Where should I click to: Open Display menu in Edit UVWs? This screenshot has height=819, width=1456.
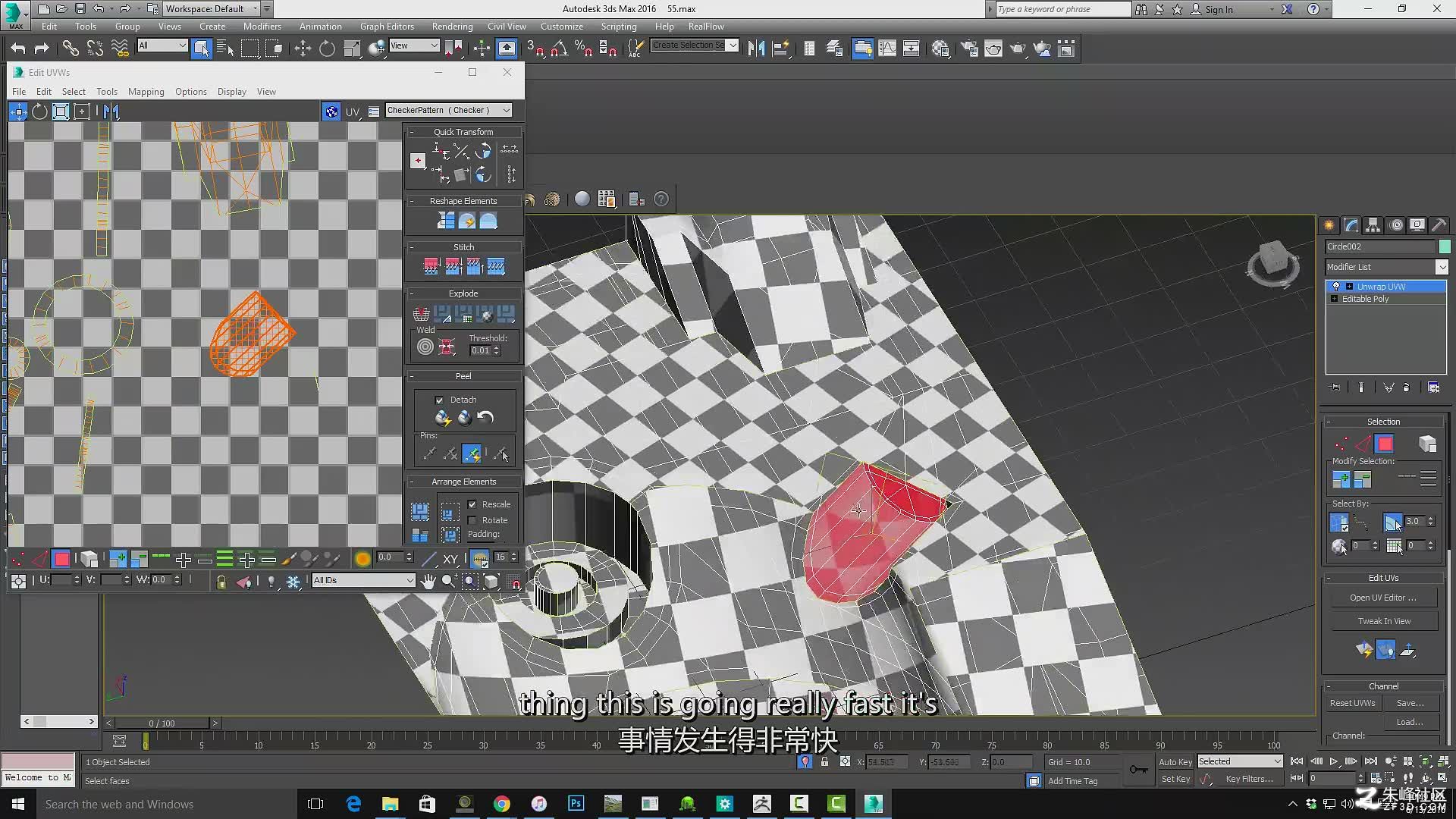(231, 92)
